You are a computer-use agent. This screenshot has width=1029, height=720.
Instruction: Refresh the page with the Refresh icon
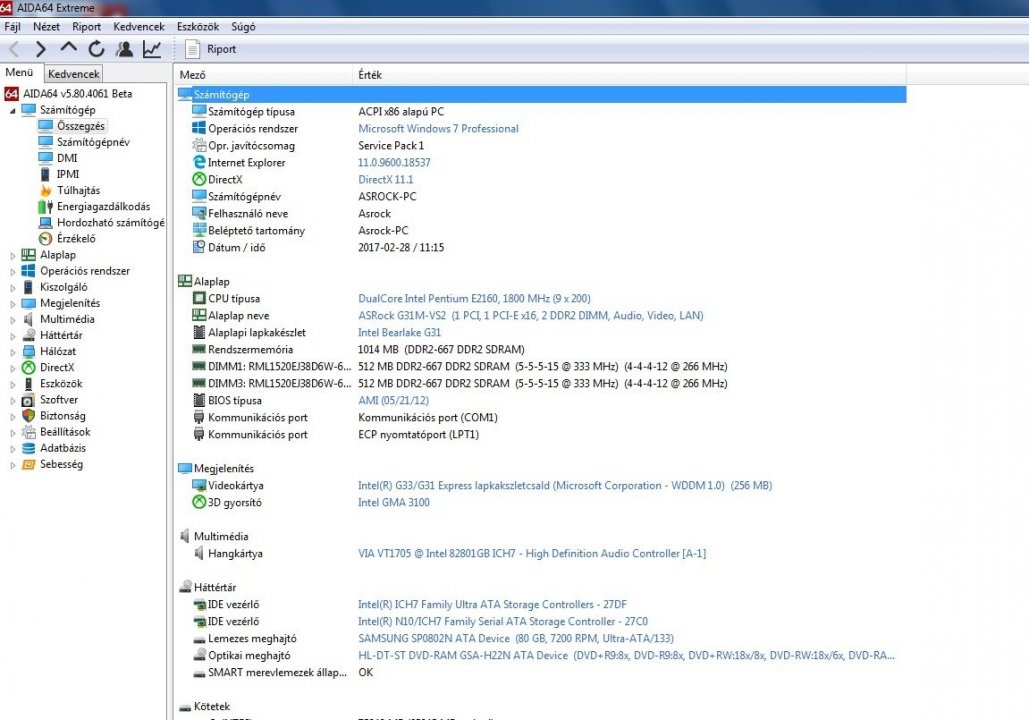(96, 49)
